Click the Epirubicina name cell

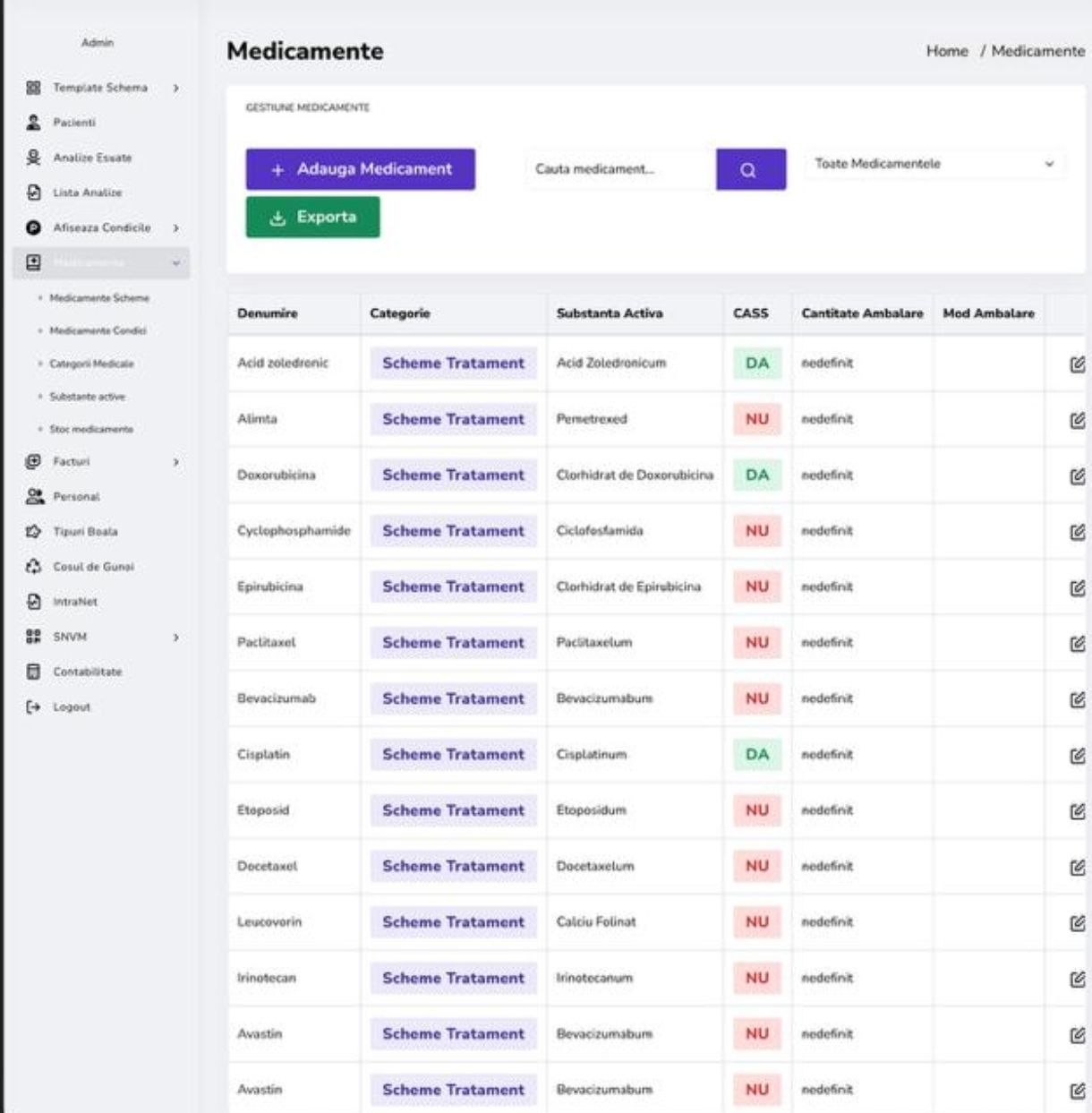click(x=270, y=586)
